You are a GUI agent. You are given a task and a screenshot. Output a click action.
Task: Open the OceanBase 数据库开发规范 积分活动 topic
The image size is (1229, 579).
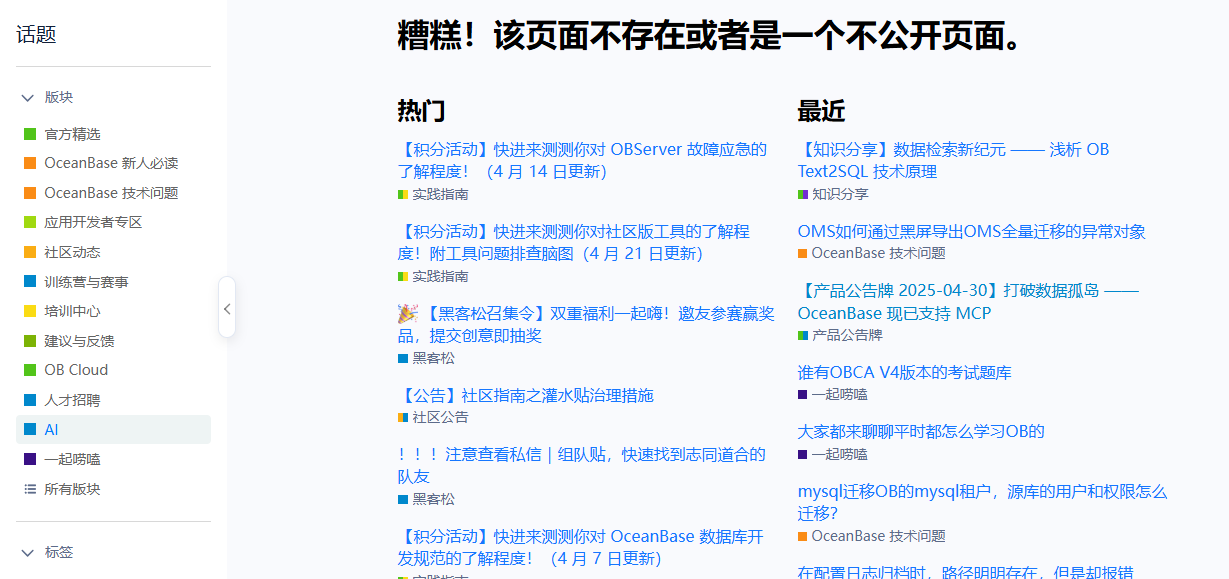(580, 547)
